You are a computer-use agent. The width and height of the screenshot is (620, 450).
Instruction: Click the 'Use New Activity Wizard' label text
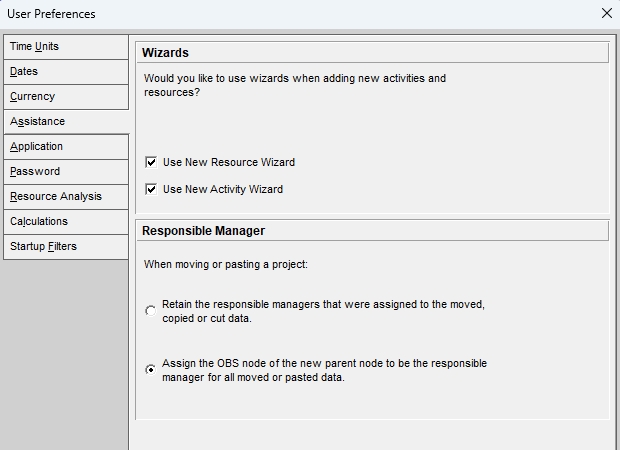point(223,189)
